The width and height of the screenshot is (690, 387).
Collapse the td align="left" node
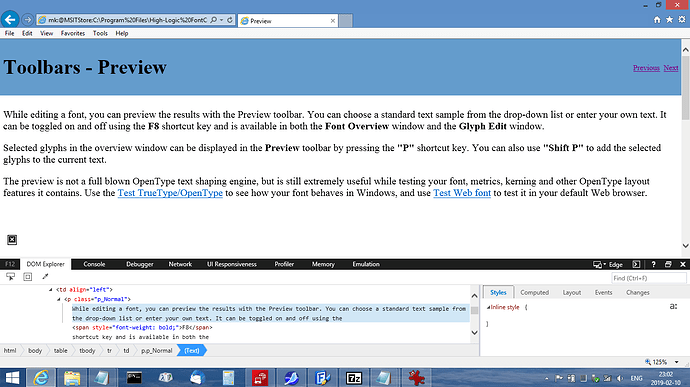[x=51, y=290]
